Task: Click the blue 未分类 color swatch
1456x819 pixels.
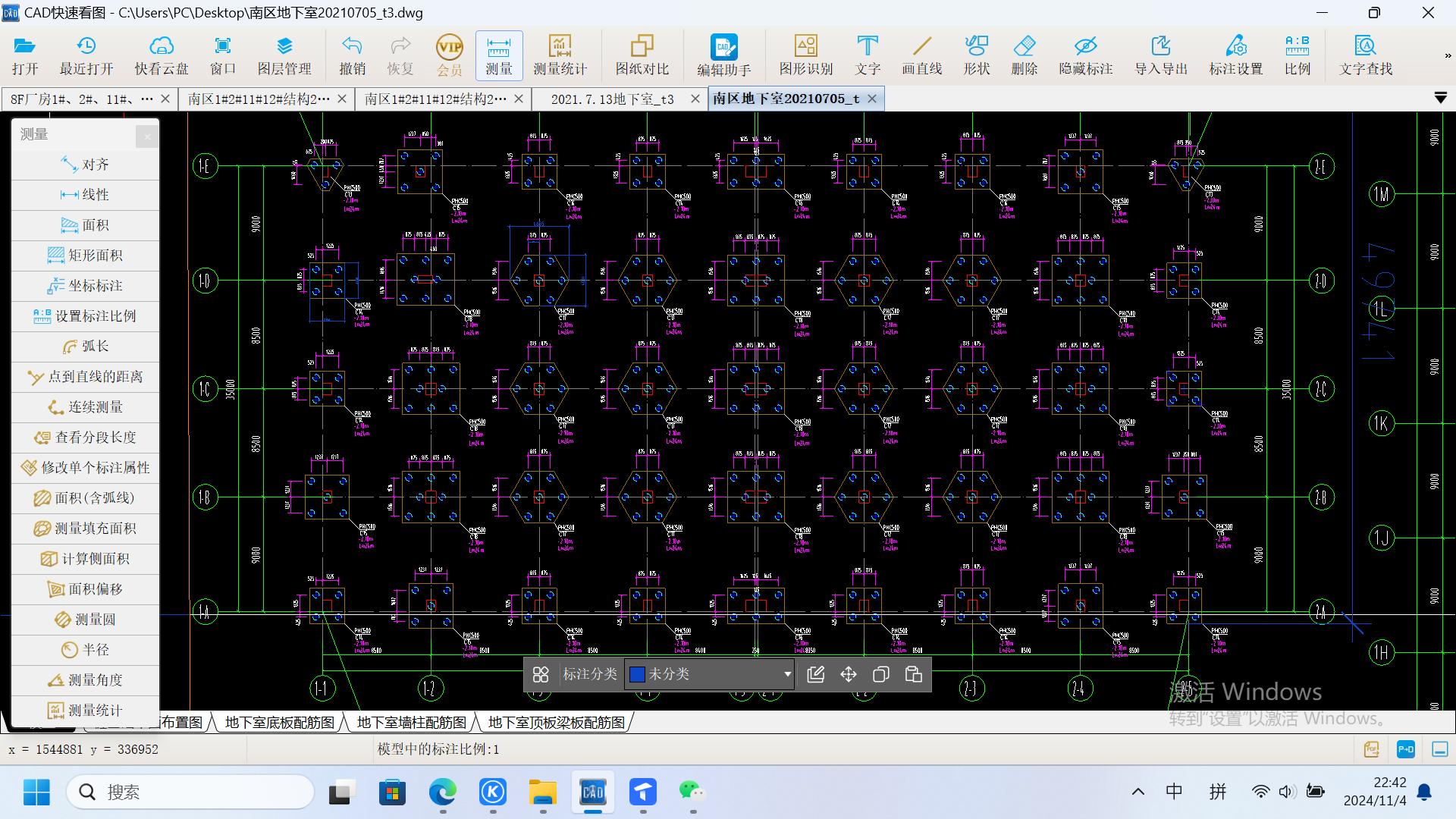Action: click(638, 674)
